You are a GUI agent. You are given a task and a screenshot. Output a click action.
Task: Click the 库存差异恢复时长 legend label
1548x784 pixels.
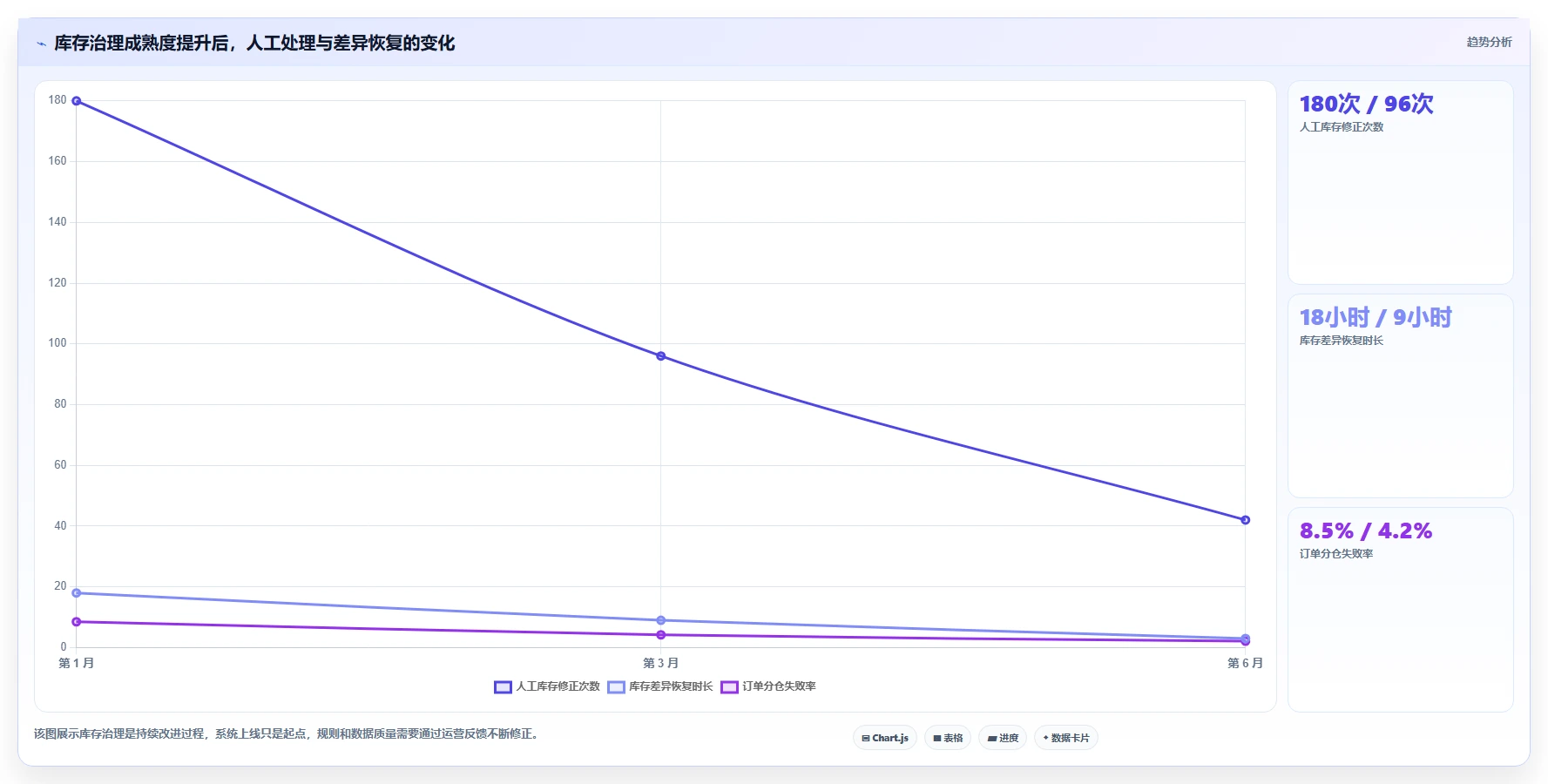671,686
